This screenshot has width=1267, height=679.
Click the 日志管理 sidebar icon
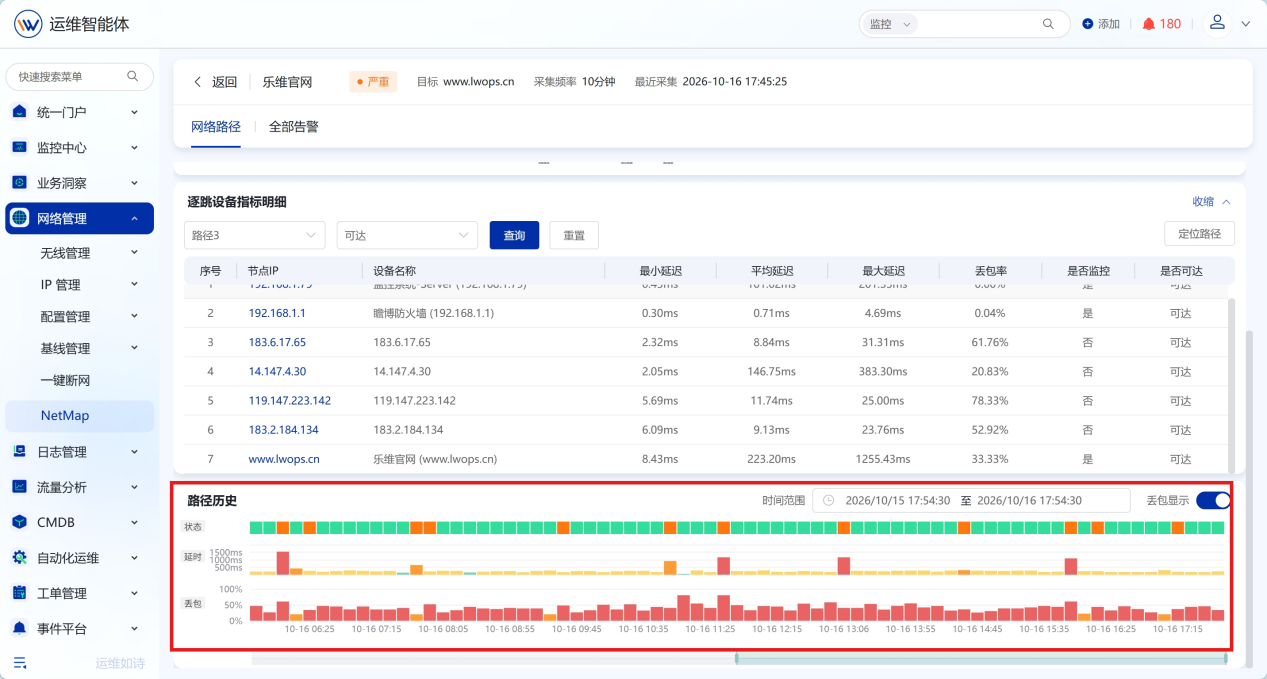pos(19,451)
